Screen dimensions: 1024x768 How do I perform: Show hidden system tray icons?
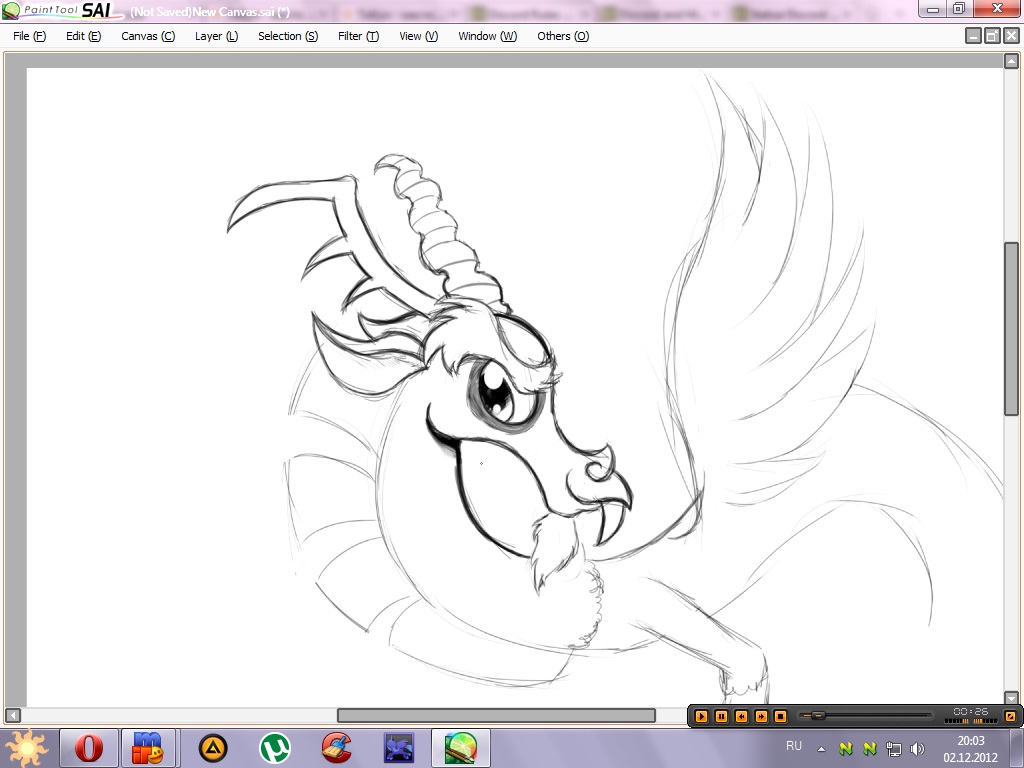[x=822, y=749]
